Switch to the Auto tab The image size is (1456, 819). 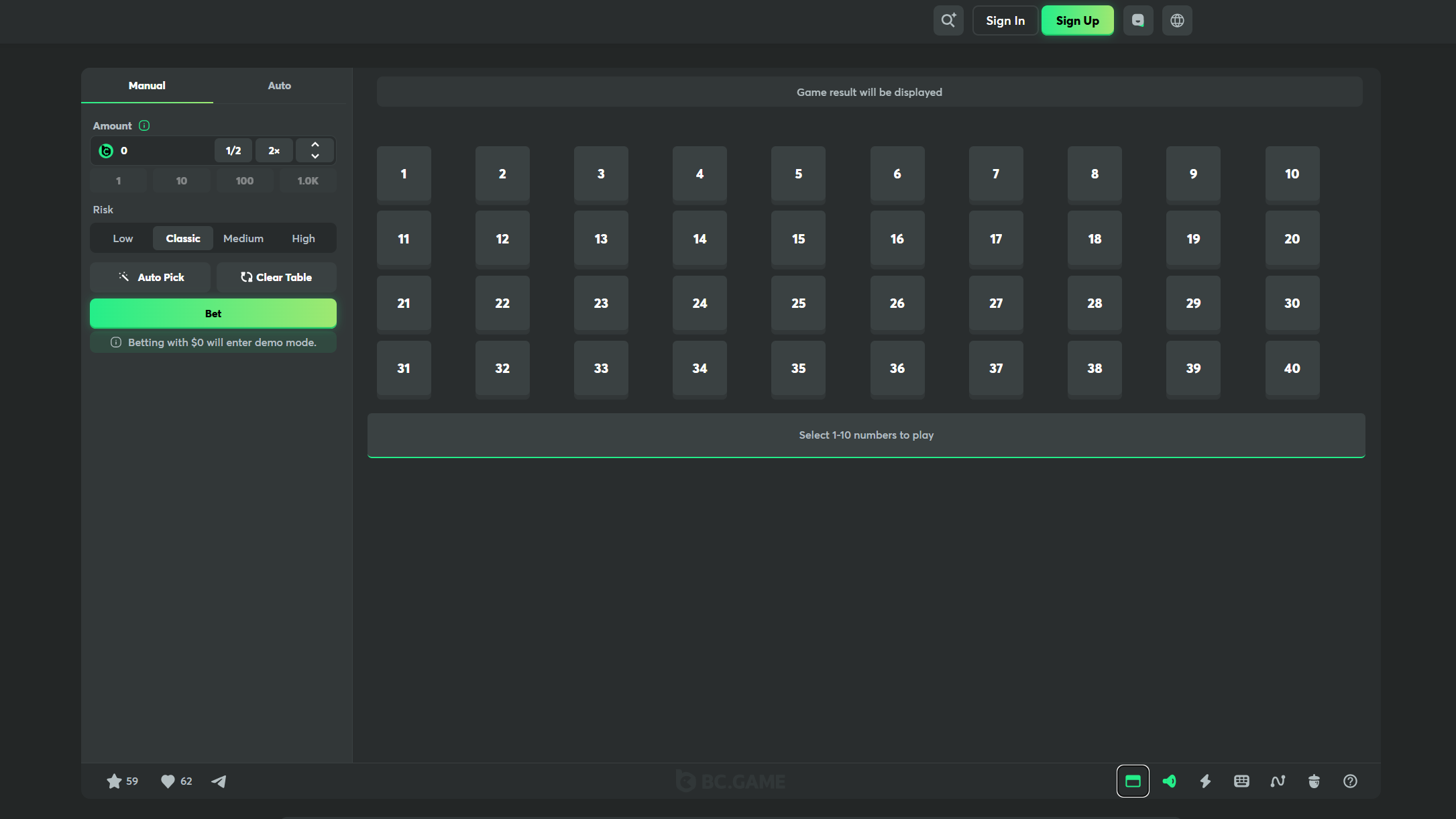(x=279, y=85)
